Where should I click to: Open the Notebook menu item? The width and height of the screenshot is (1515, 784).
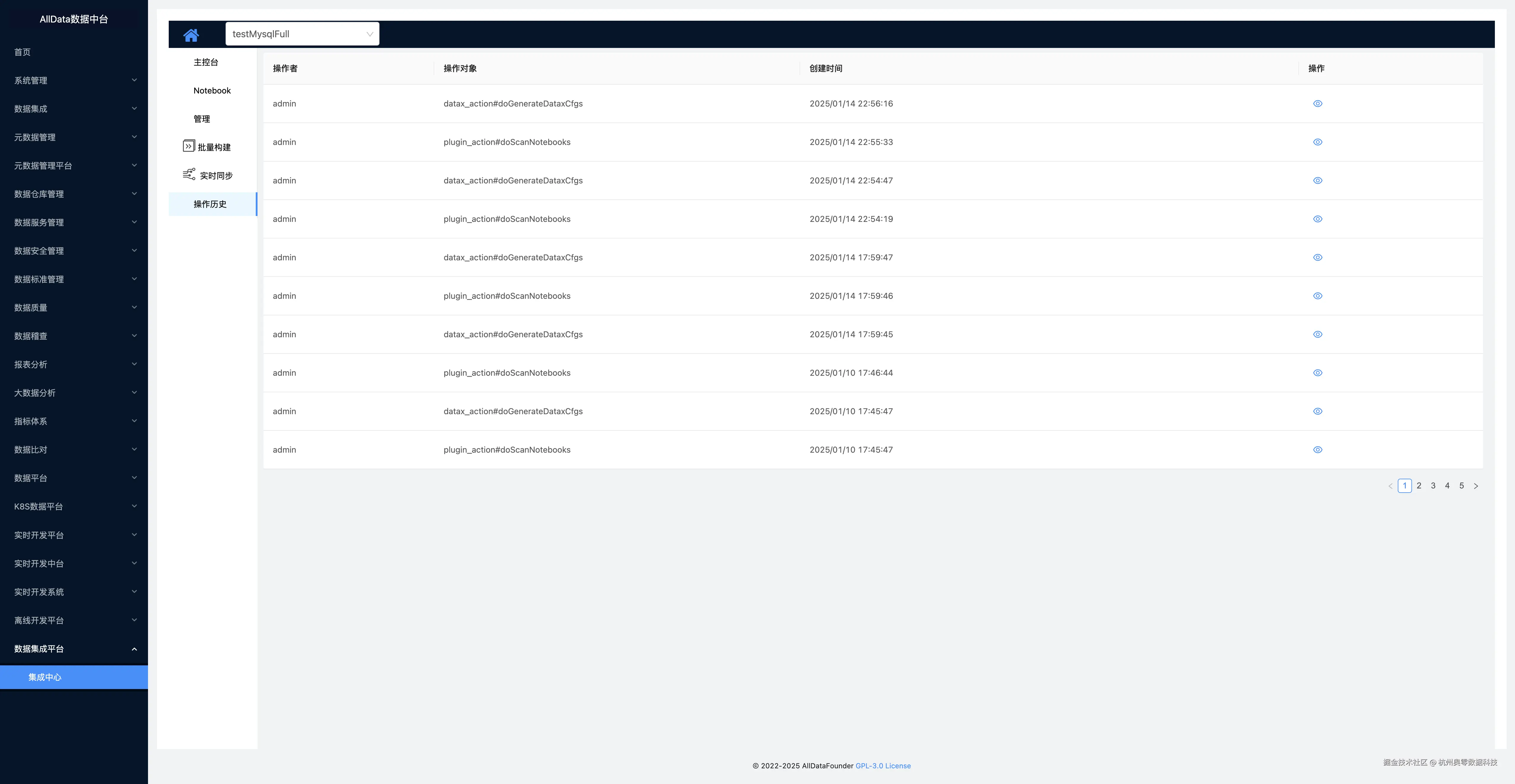tap(212, 91)
